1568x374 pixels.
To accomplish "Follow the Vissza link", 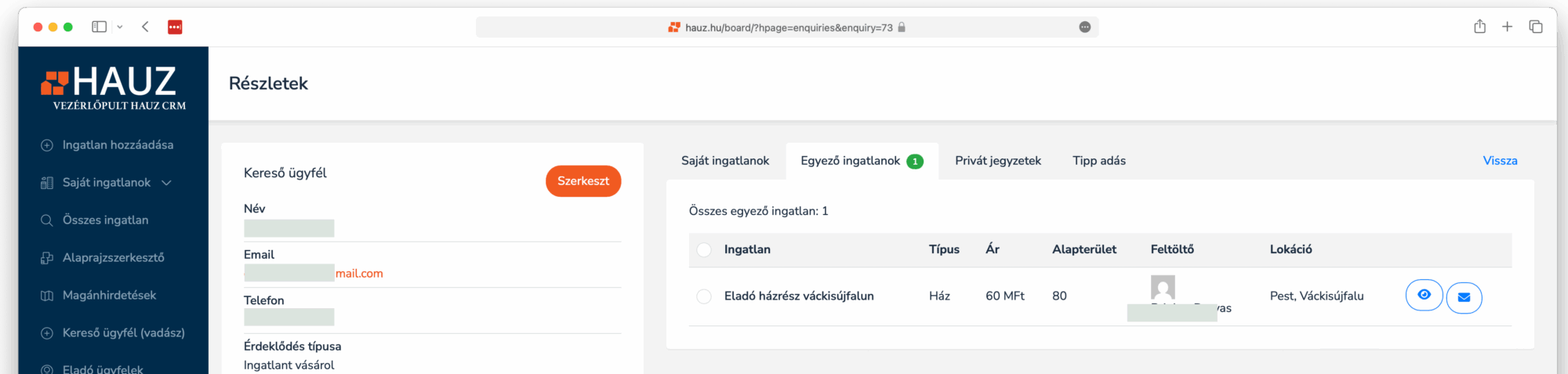I will pyautogui.click(x=1499, y=161).
